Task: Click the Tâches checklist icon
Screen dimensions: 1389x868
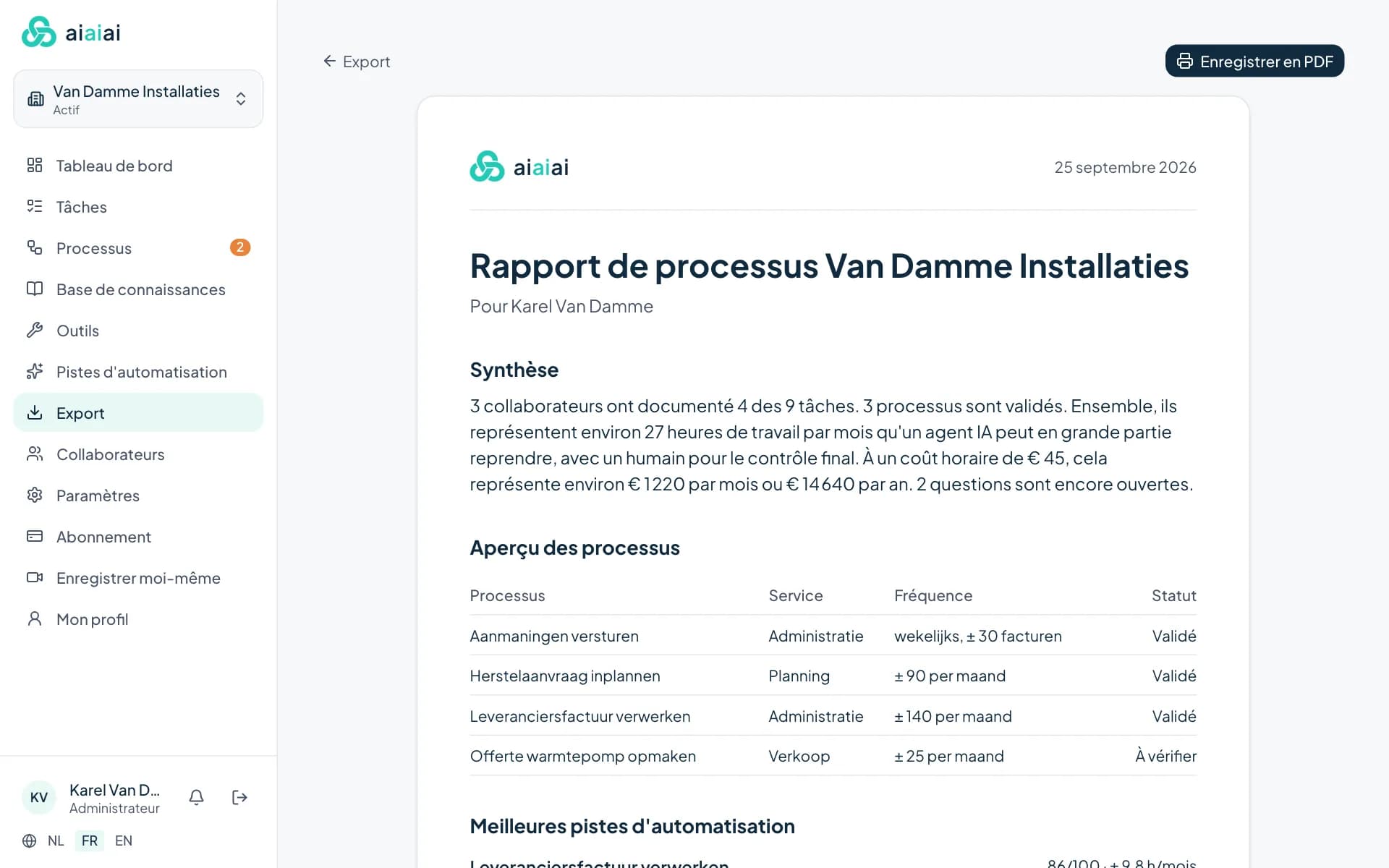Action: (35, 207)
